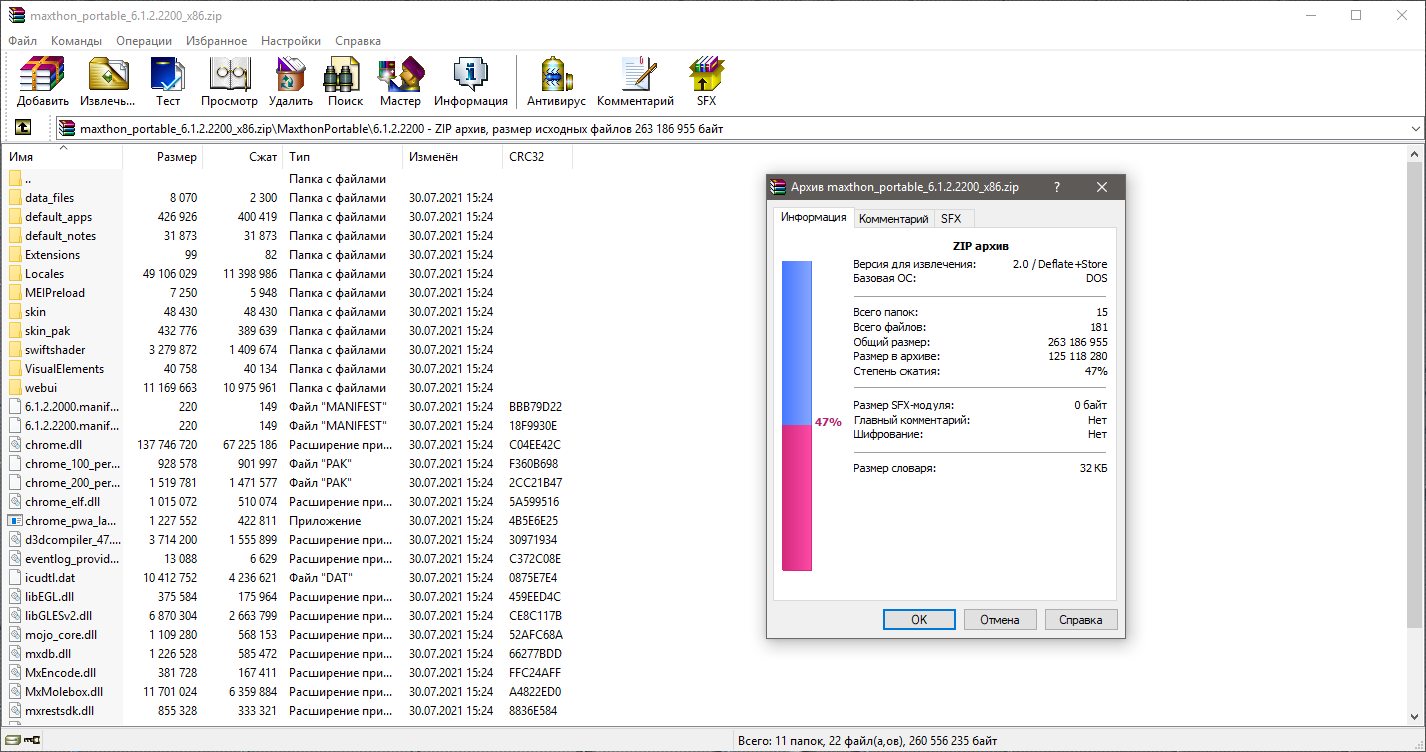Click the Добавить (Add) toolbar icon
Screen dimensions: 1426x752
43,82
